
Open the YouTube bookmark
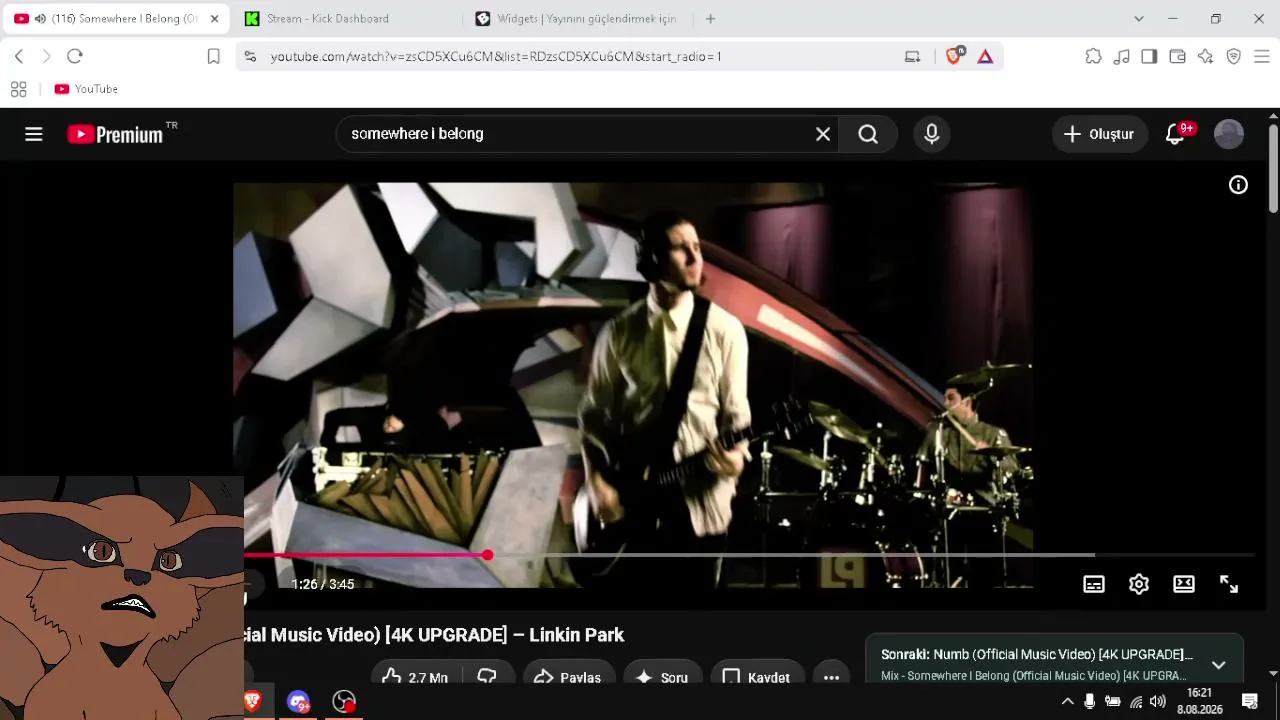tap(86, 89)
